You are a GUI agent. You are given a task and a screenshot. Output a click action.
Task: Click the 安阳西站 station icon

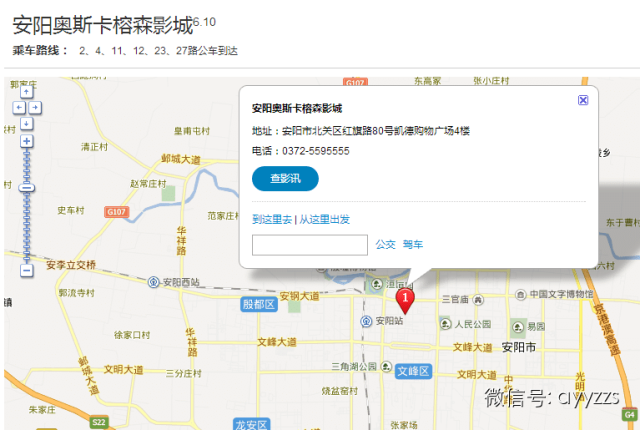click(153, 282)
